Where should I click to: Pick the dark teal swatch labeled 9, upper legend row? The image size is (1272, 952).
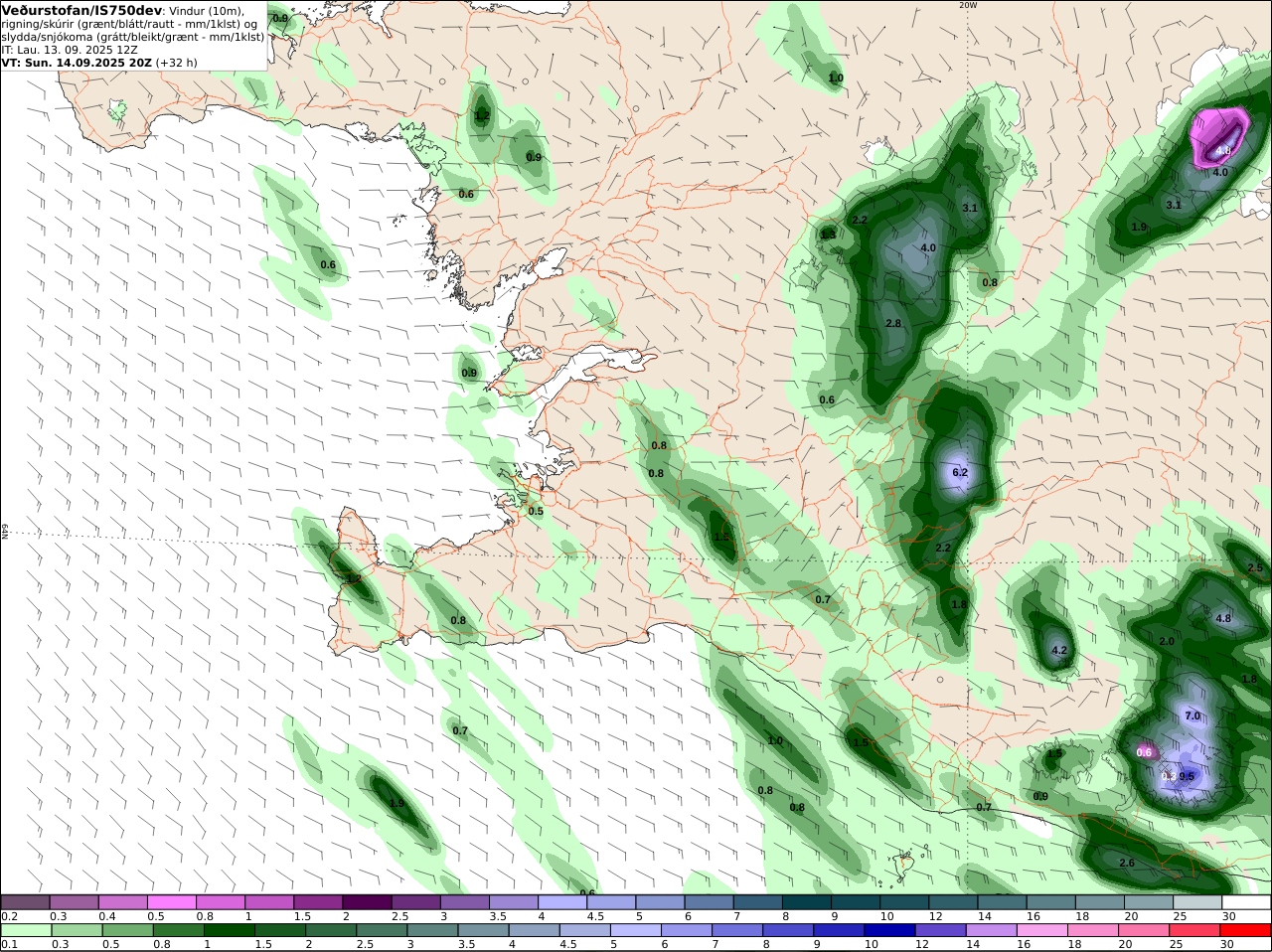[x=857, y=902]
